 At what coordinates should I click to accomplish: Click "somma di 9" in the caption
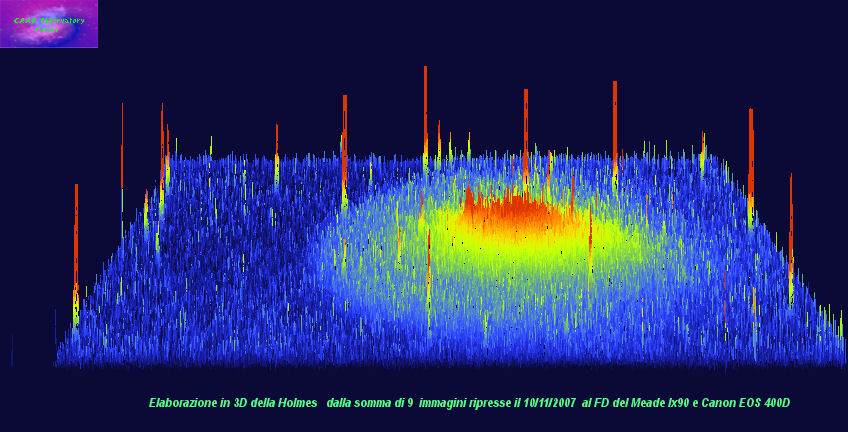click(385, 402)
